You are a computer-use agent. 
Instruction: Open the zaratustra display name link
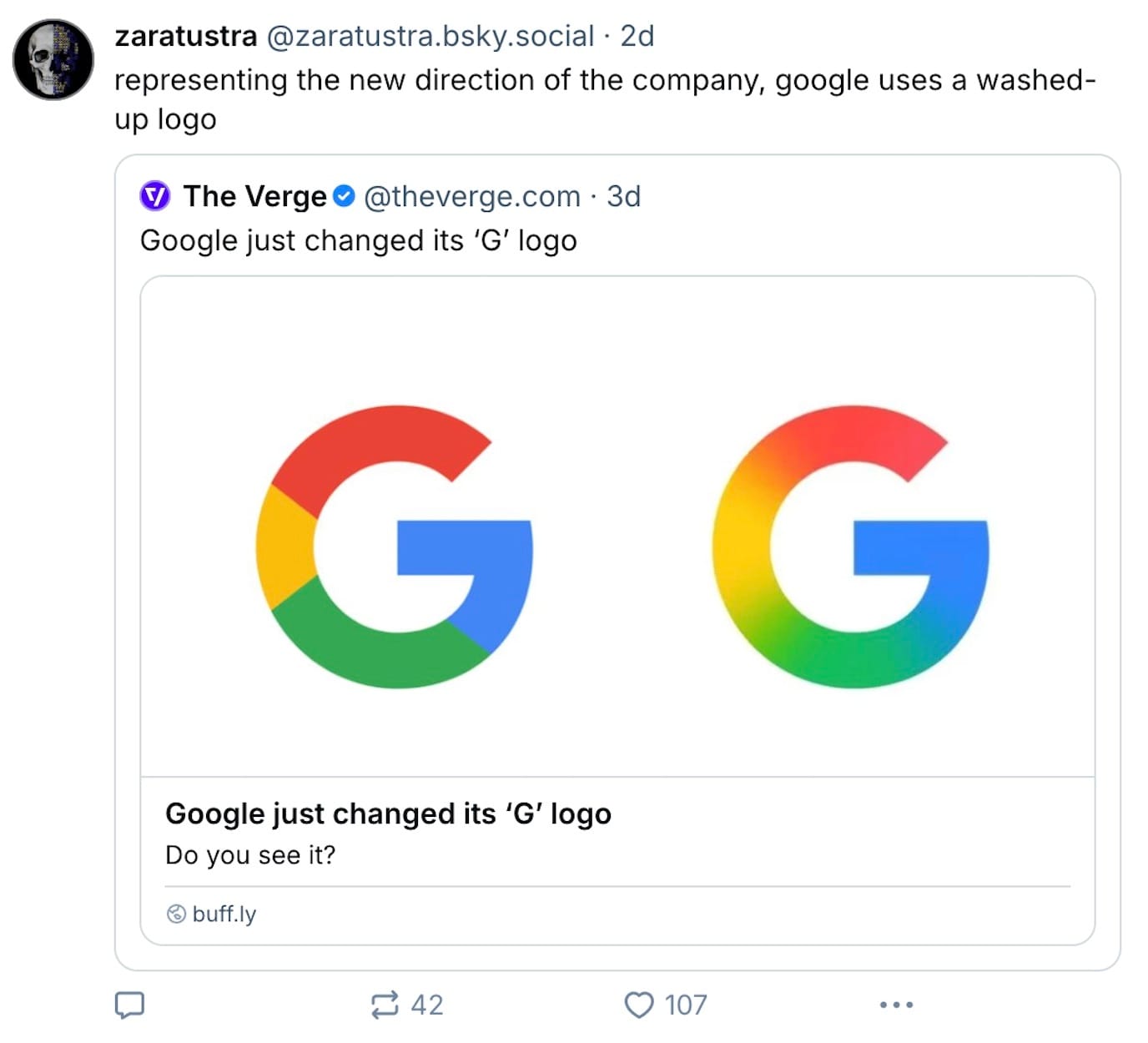point(186,36)
